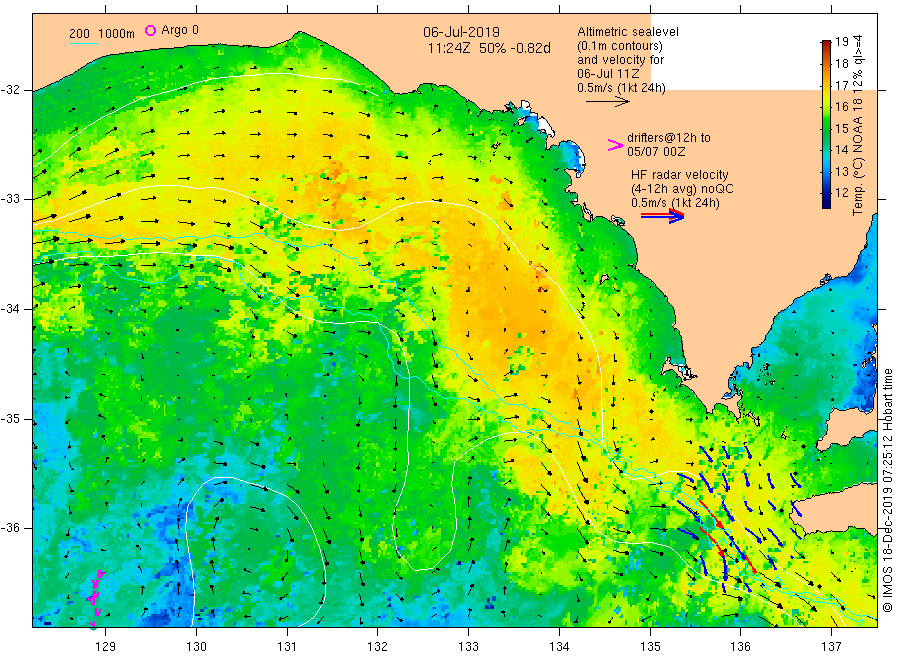Click the latitude axis label -36
This screenshot has height=660, width=900.
pyautogui.click(x=11, y=528)
